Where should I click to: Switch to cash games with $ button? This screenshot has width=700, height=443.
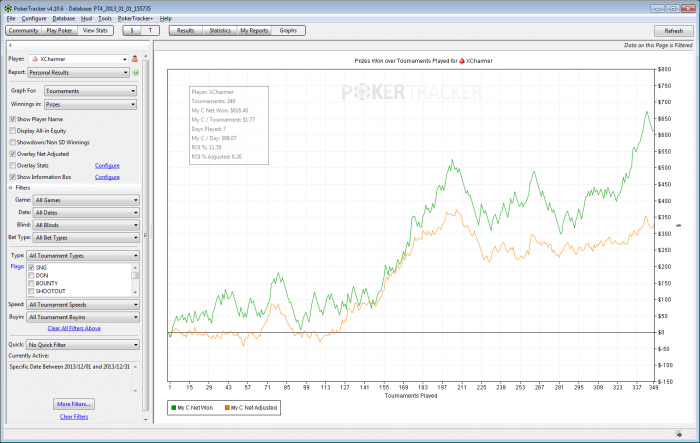pos(134,31)
